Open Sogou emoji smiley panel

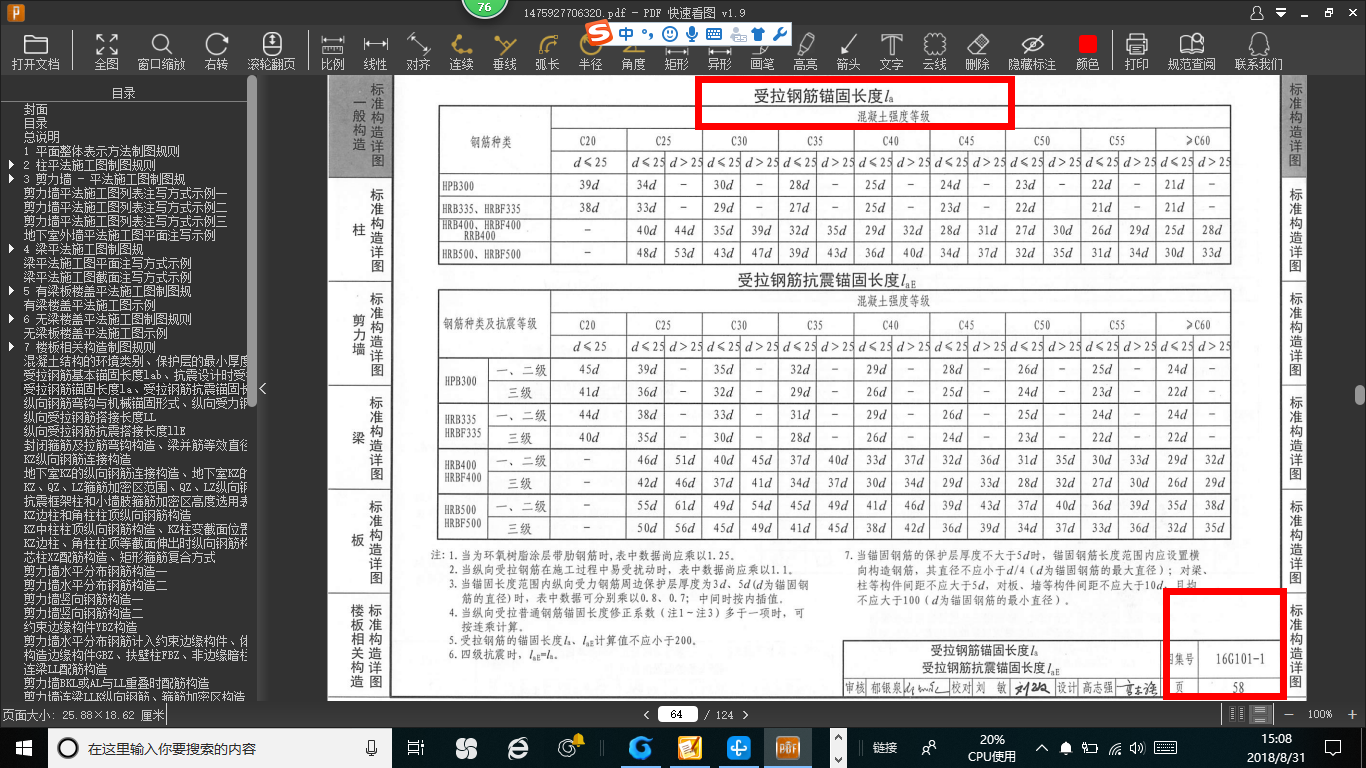669,34
